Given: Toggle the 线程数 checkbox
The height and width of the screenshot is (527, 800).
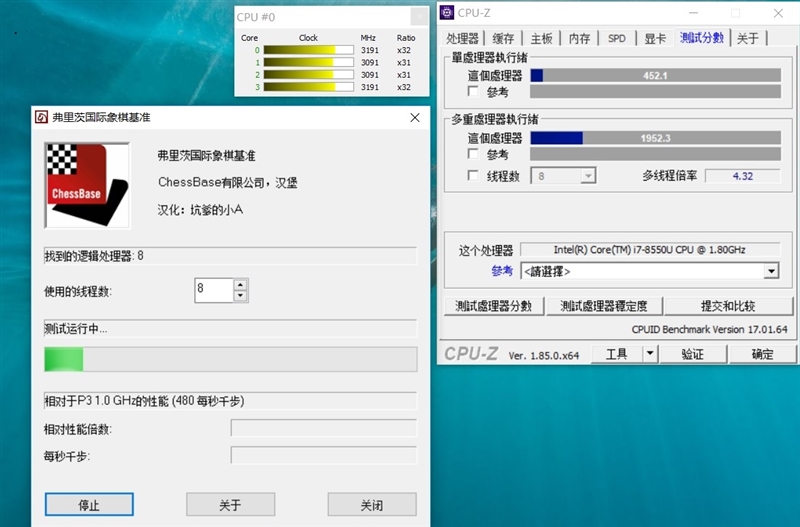Looking at the screenshot, I should [x=473, y=175].
